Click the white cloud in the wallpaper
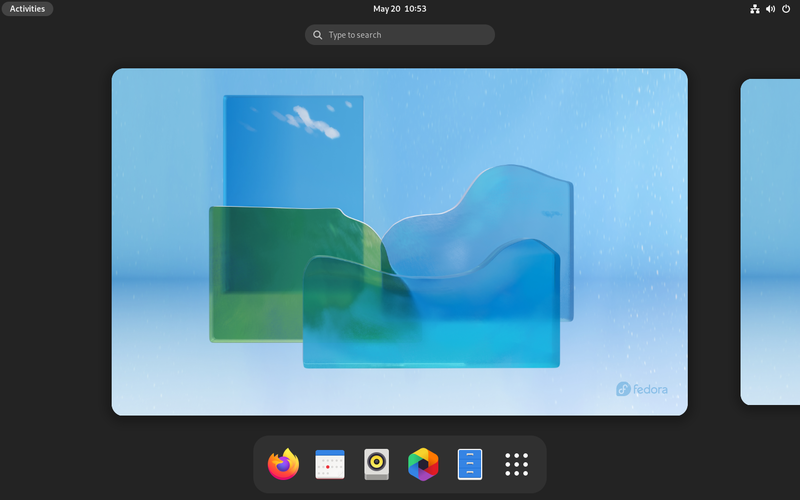The height and width of the screenshot is (500, 800). tap(308, 121)
